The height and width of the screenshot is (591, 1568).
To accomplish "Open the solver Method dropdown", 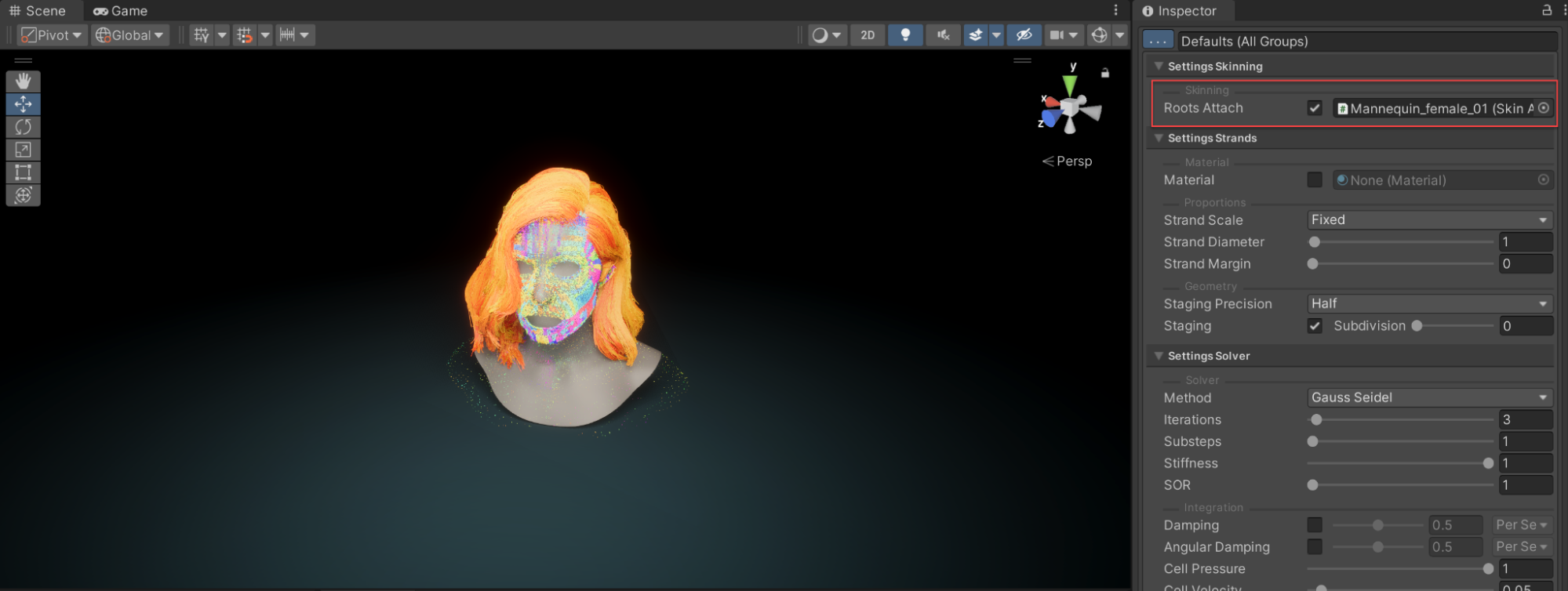I will (x=1429, y=398).
